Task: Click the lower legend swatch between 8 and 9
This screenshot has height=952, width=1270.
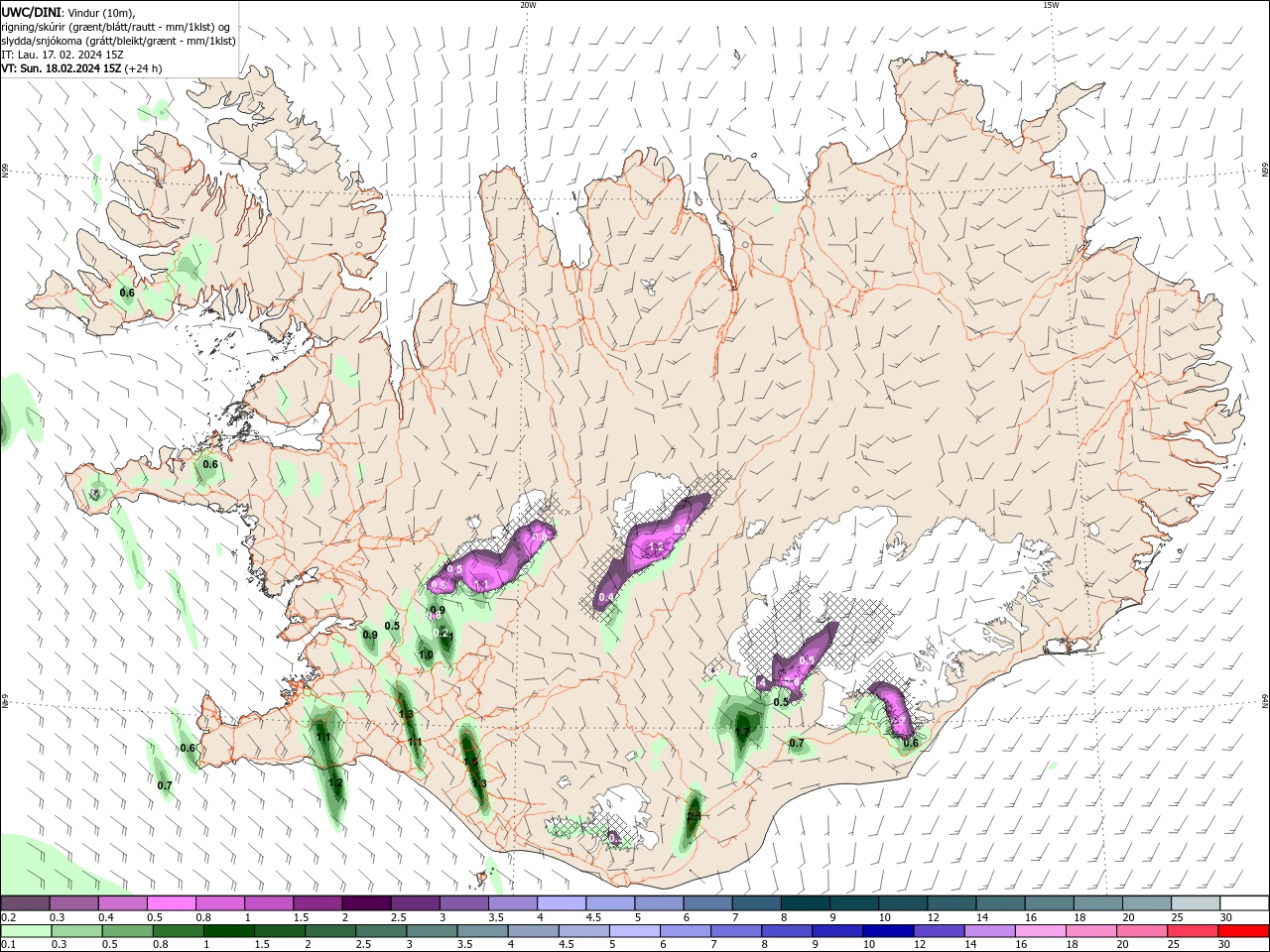Action: point(789,931)
